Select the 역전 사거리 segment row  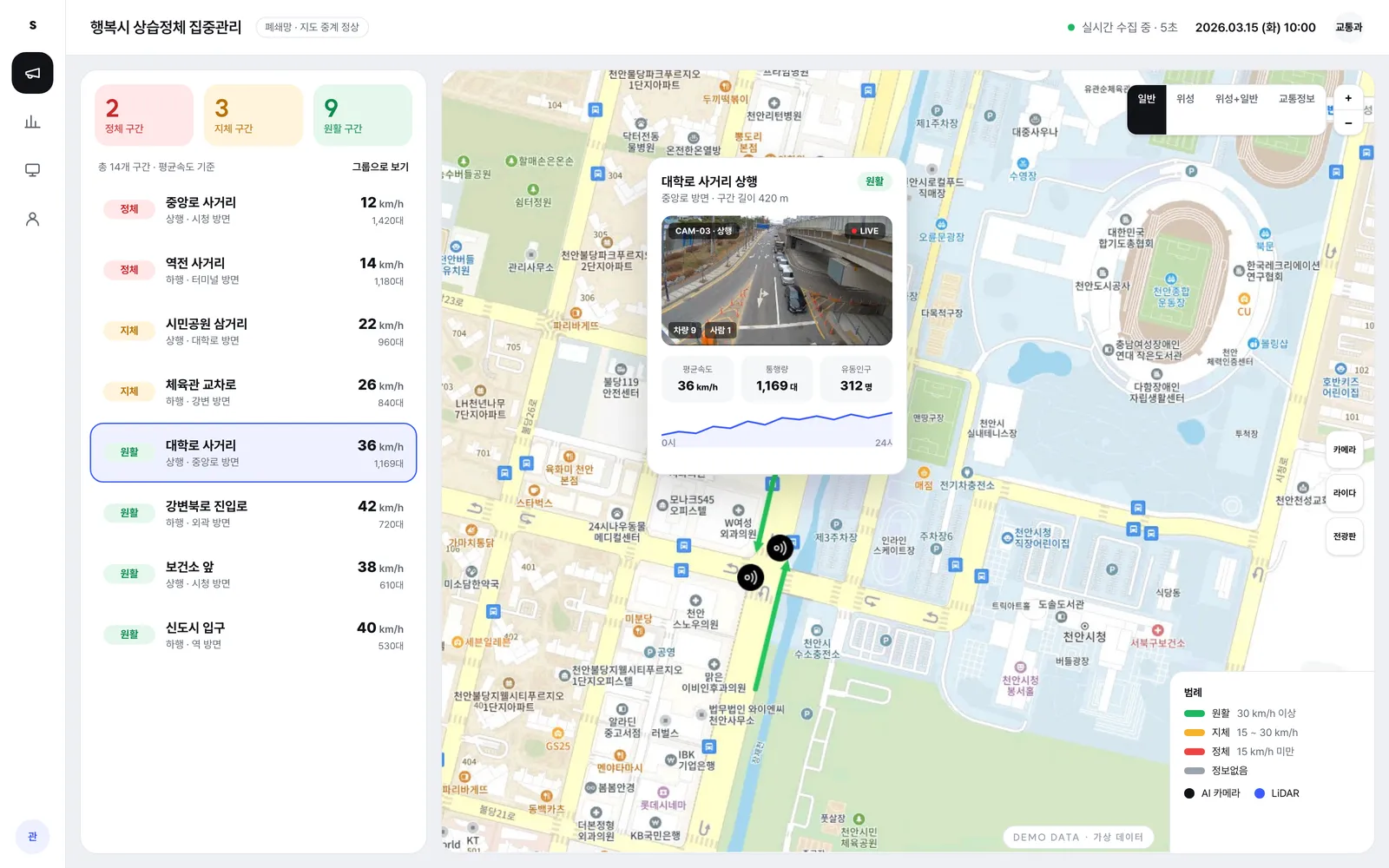point(253,270)
